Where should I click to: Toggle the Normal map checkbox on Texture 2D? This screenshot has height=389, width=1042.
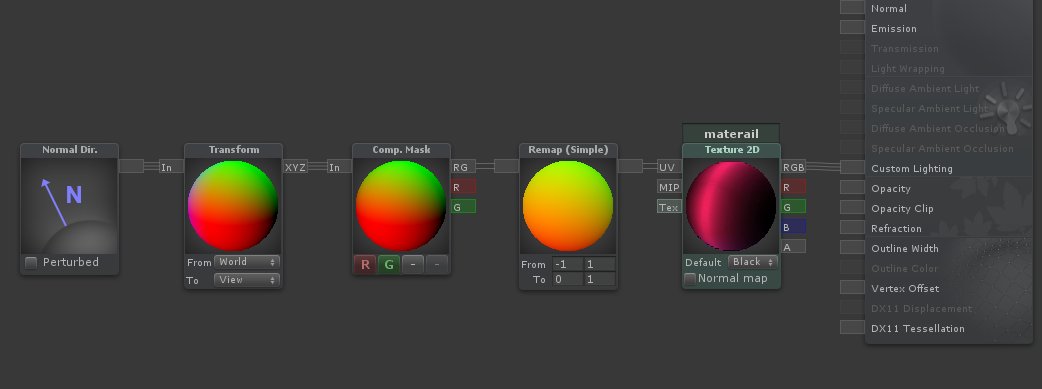(x=690, y=279)
